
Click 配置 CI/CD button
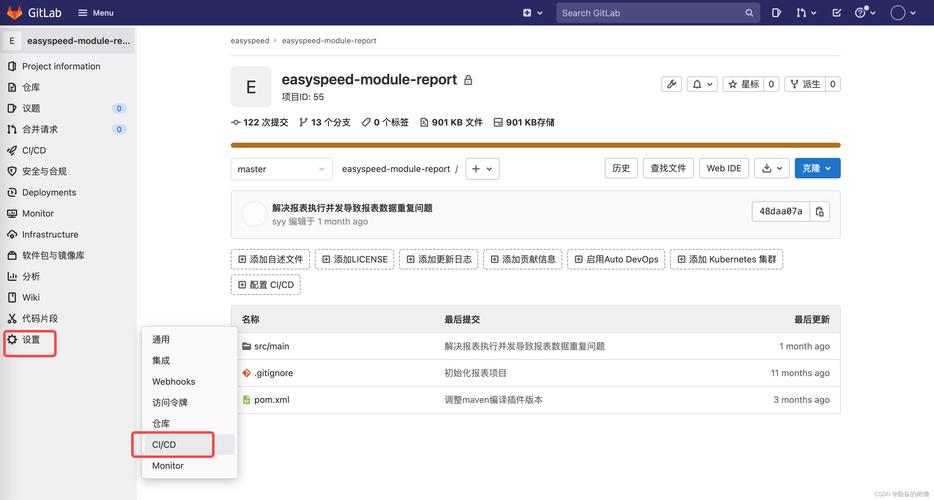point(266,285)
